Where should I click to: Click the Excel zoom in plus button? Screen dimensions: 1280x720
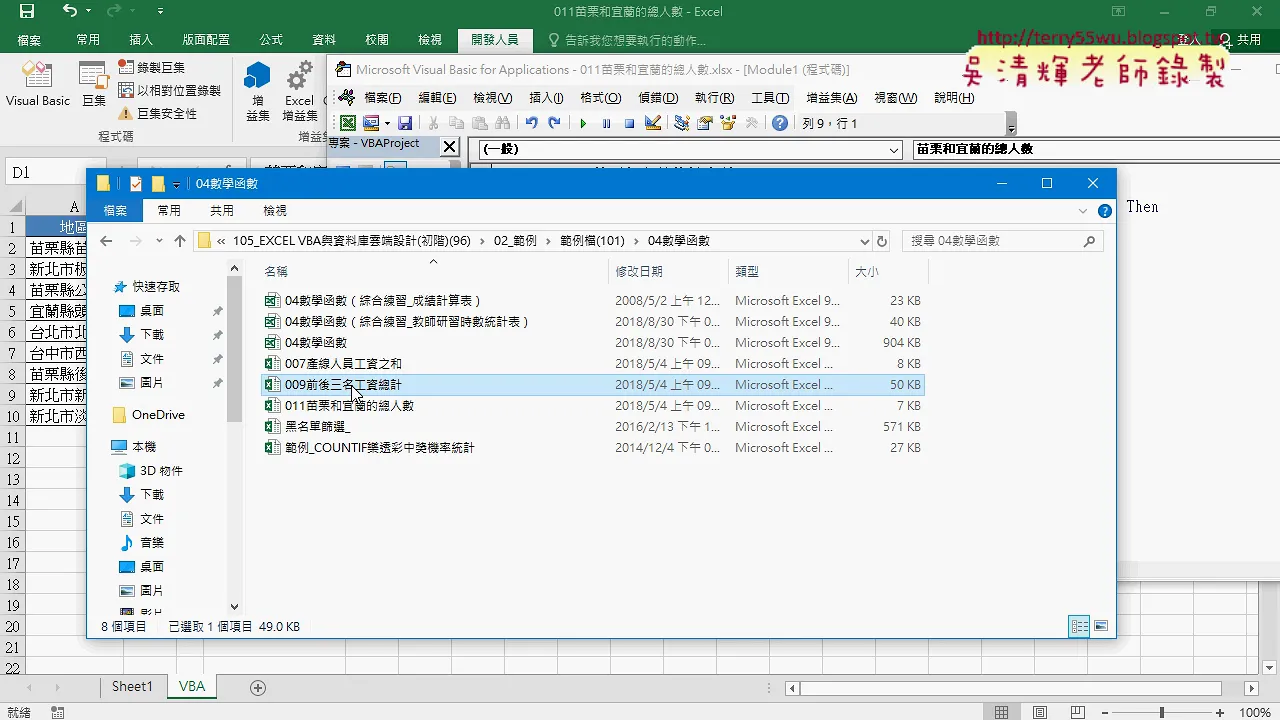1220,713
